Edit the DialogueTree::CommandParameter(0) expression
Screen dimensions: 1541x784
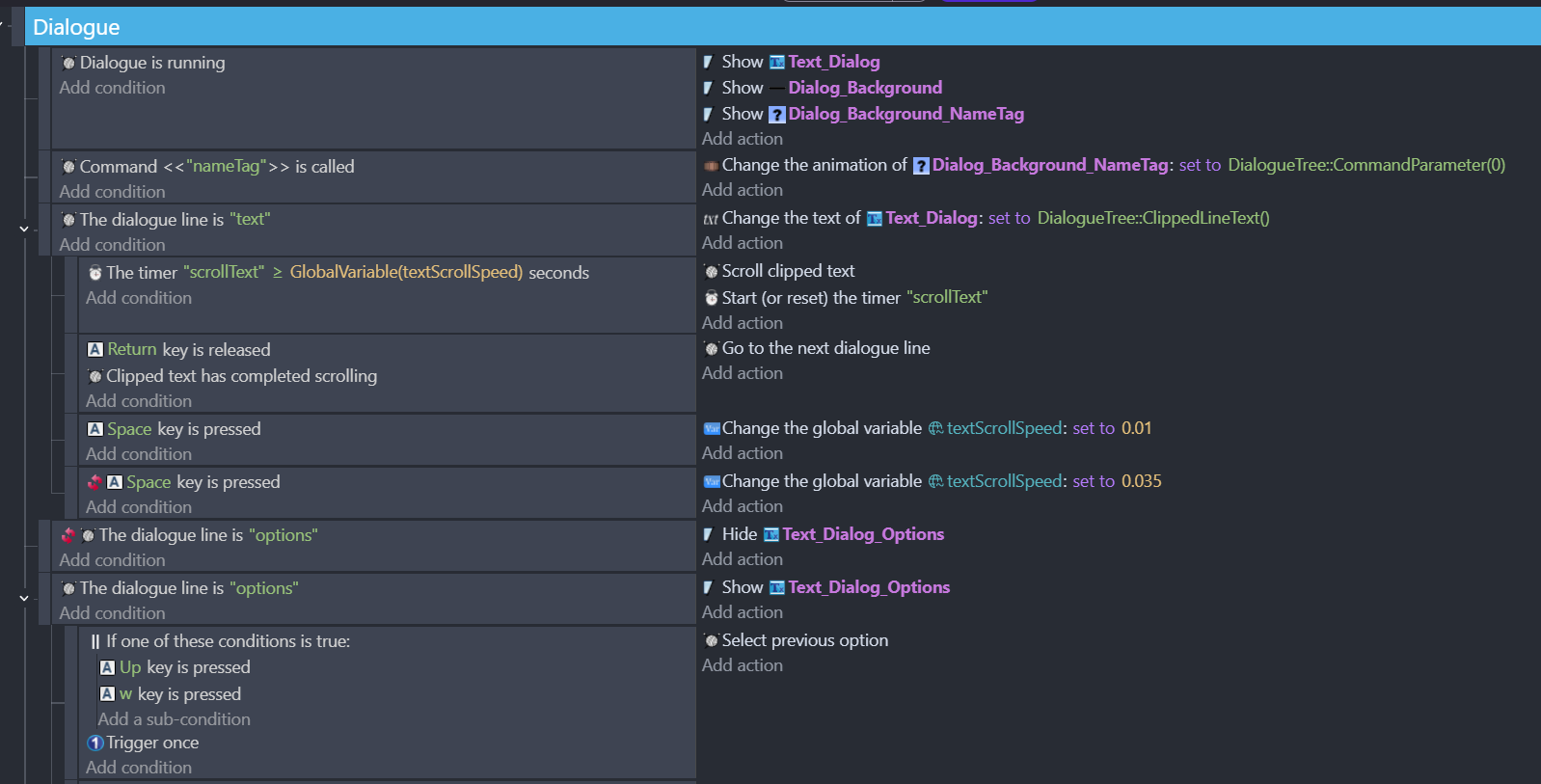[1366, 165]
